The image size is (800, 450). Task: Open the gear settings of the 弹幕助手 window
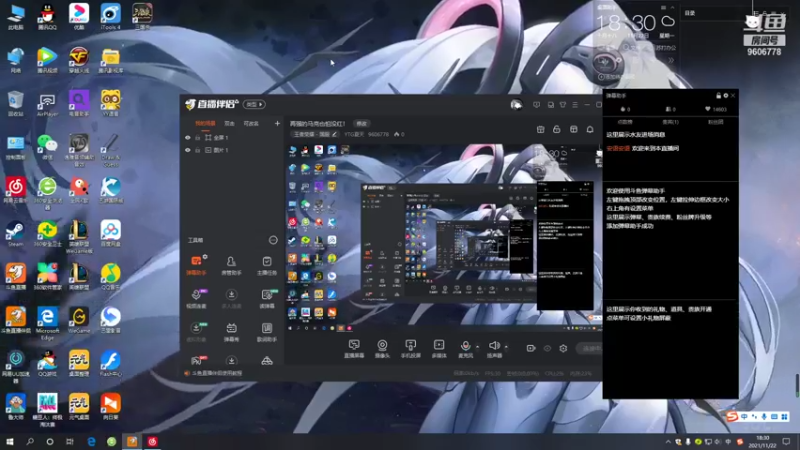726,95
